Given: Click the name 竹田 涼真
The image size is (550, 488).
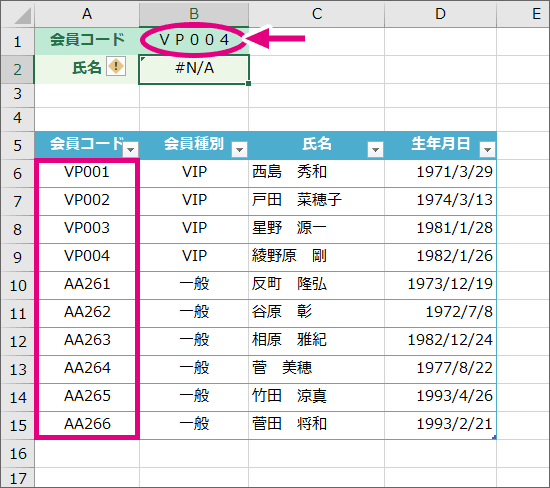Looking at the screenshot, I should pos(289,396).
